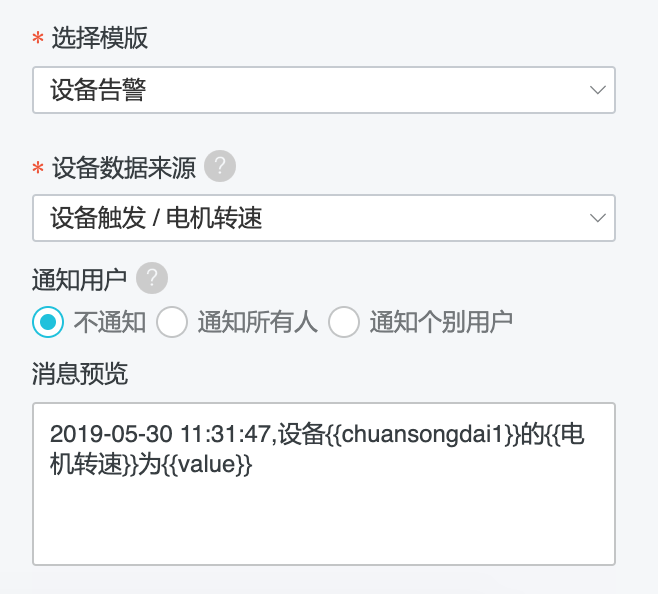Click the timestamp text in message preview
658x594 pixels.
click(161, 434)
